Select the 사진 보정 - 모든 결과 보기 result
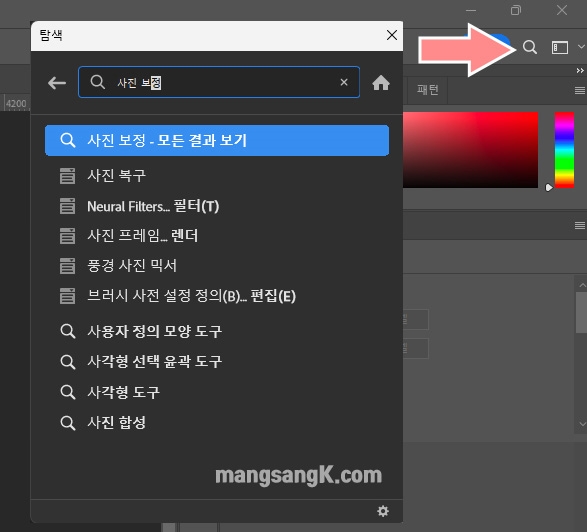 [217, 140]
